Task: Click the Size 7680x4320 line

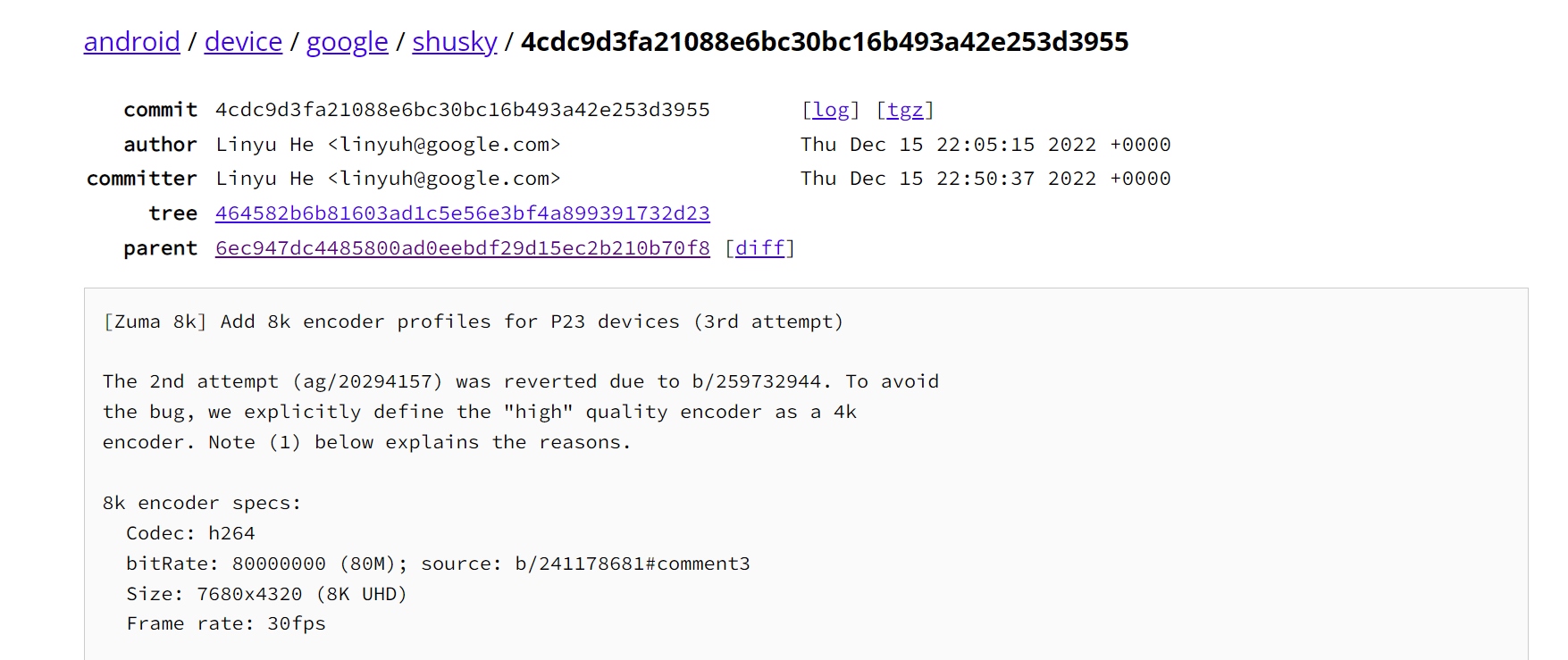Action: tap(266, 594)
